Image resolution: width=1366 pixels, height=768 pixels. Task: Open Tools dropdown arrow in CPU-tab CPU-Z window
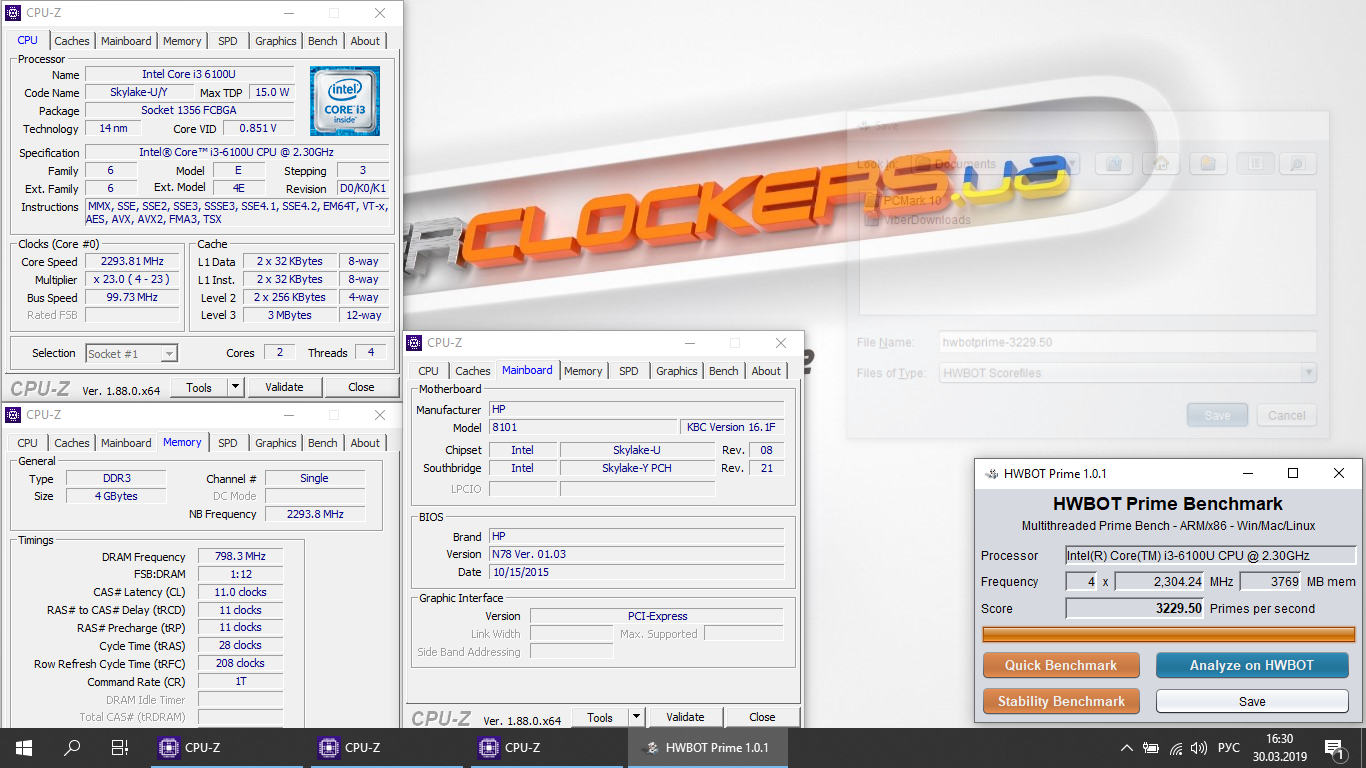236,387
